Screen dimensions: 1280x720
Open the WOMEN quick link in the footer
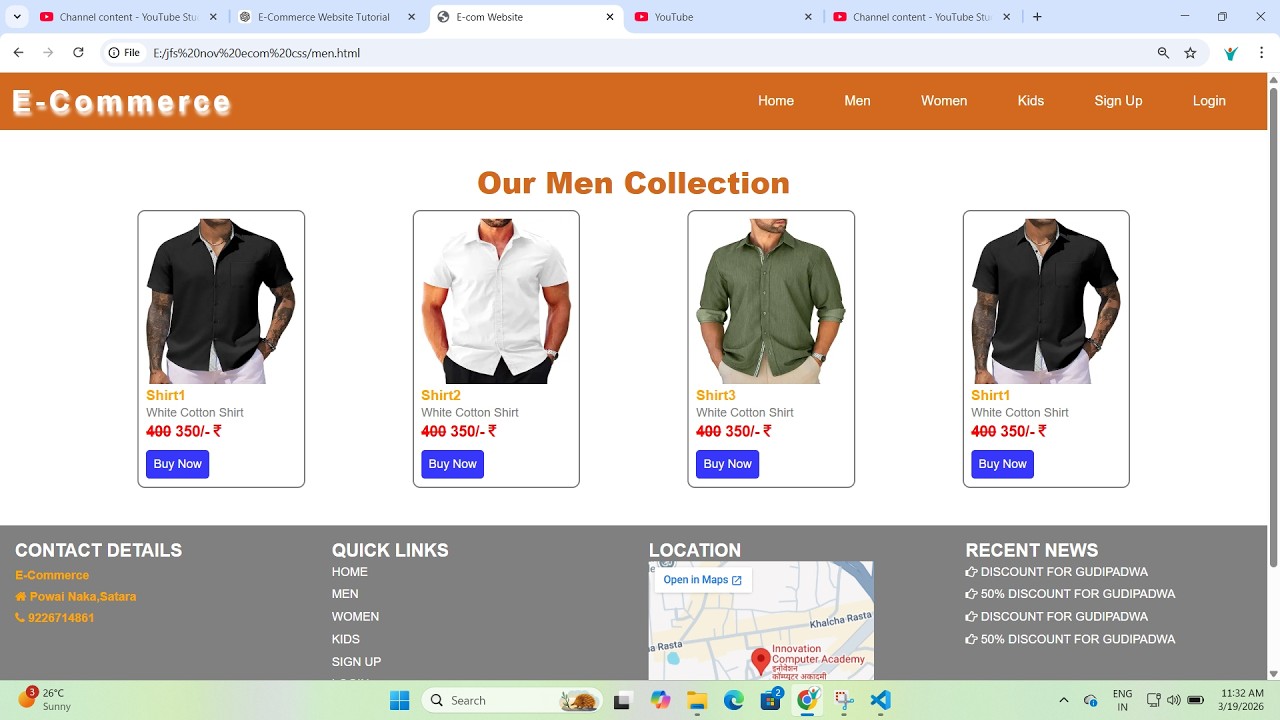(355, 617)
